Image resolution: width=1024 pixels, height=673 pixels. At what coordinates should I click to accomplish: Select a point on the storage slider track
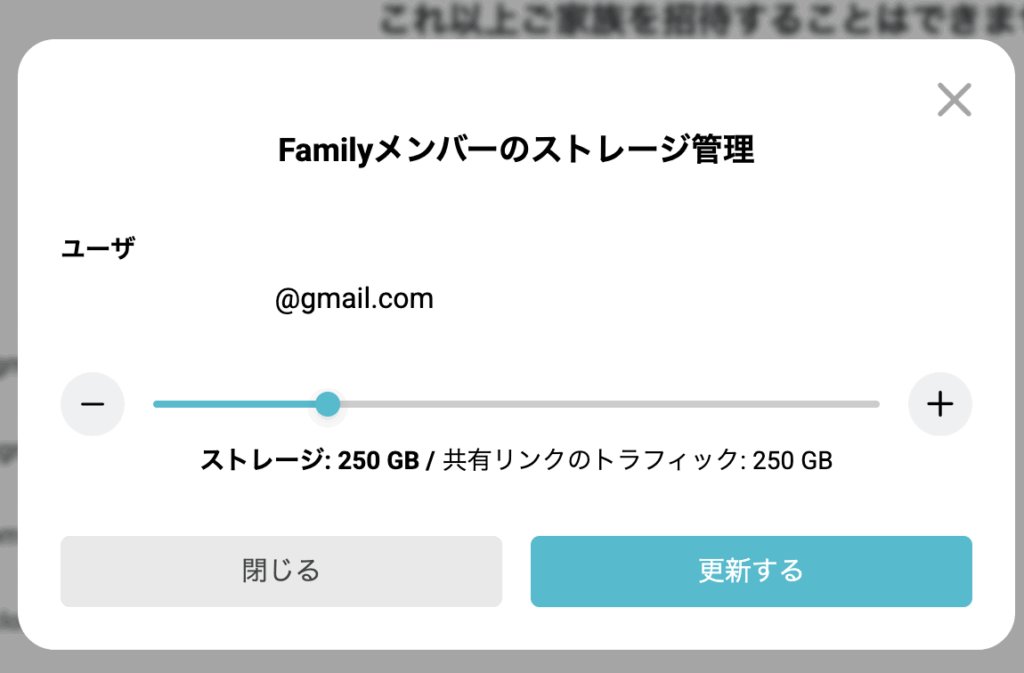[600, 404]
